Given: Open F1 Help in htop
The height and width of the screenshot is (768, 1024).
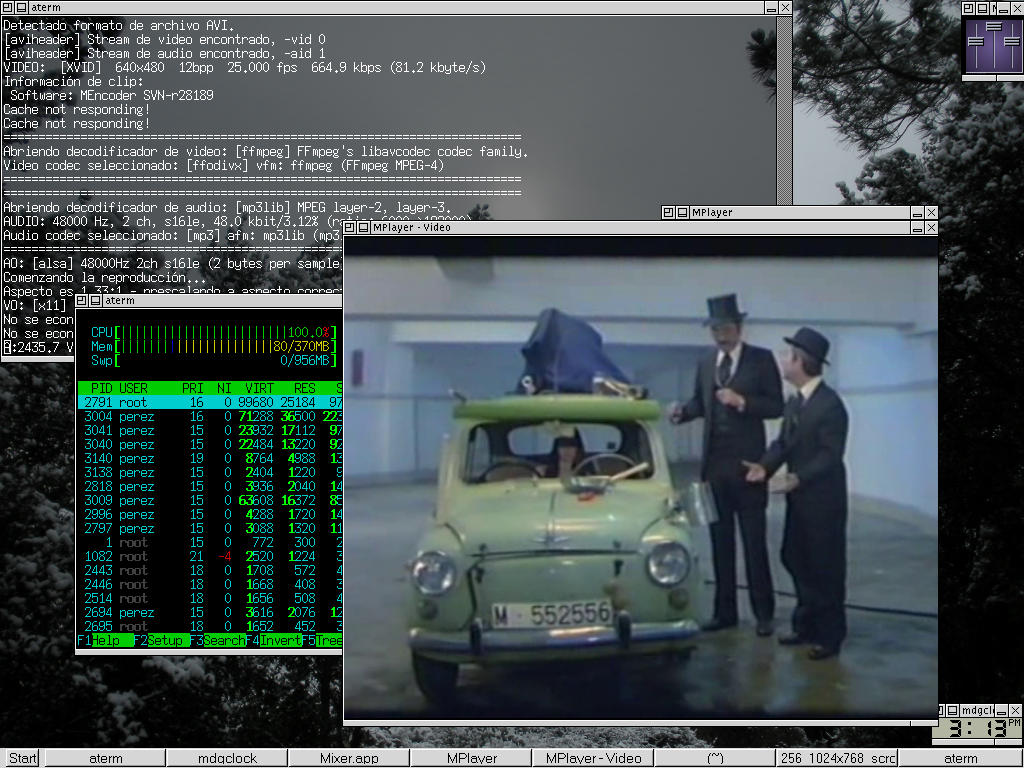Looking at the screenshot, I should (x=104, y=641).
